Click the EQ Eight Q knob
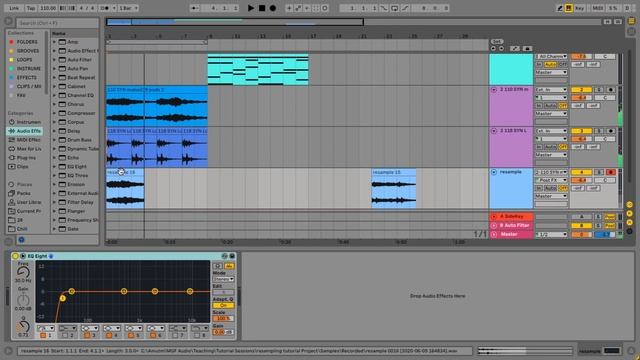This screenshot has width=640, height=360. coord(23,326)
